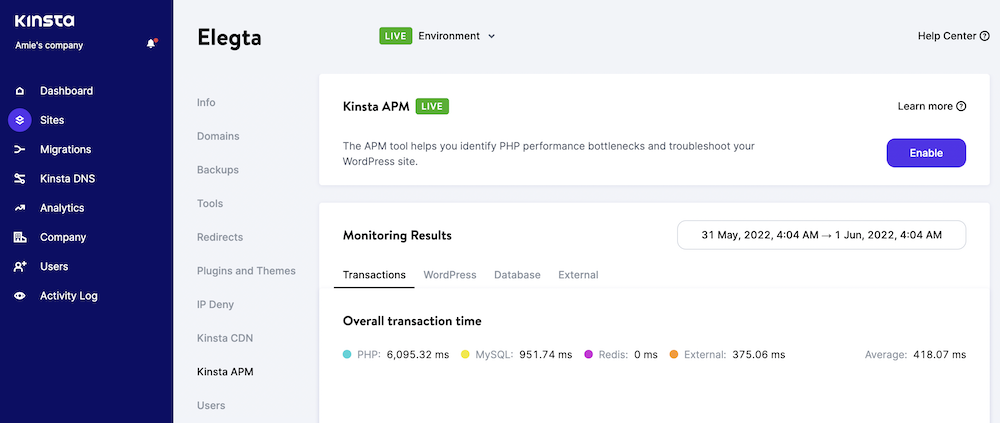Enable Kinsta APM with Enable button
This screenshot has width=1000, height=423.
tap(926, 153)
